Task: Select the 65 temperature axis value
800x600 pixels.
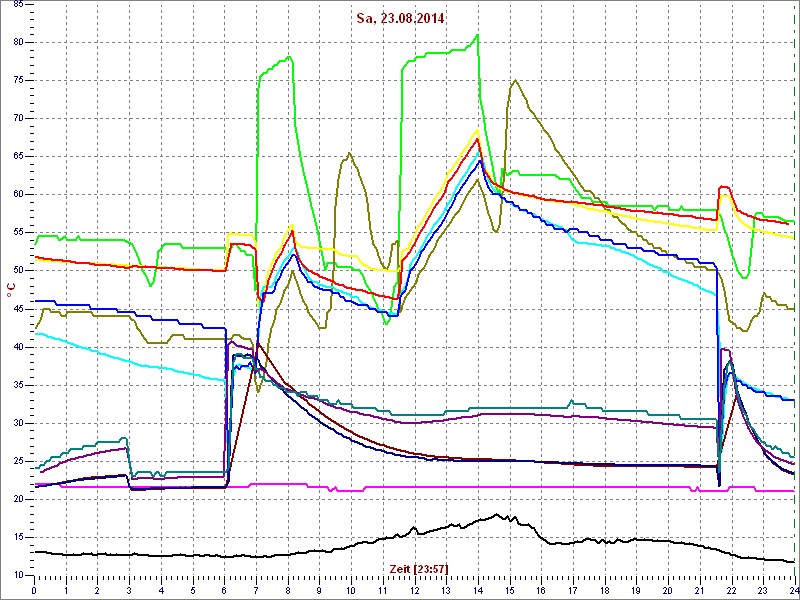Action: [17, 157]
